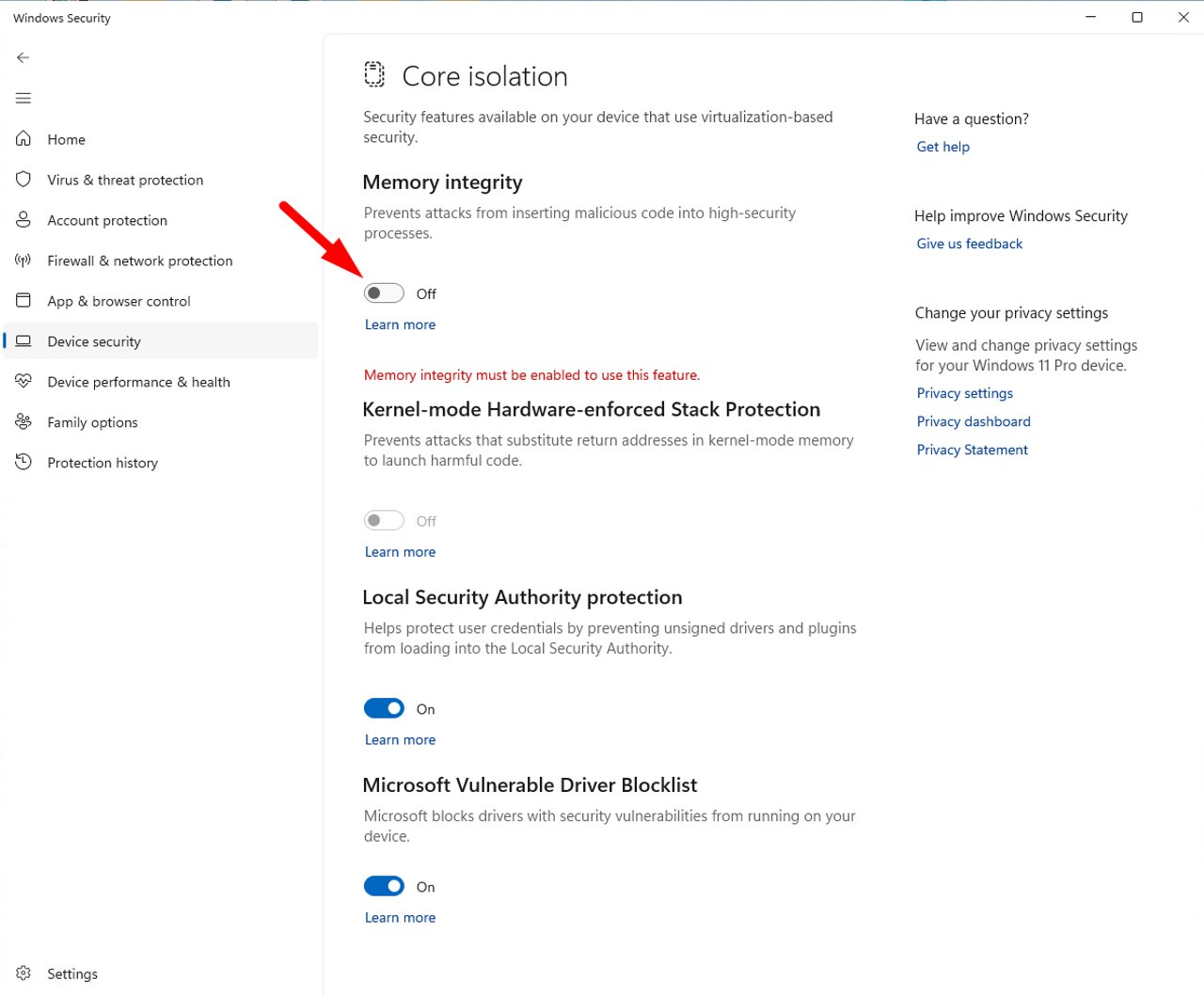Click the Core isolation chip icon
This screenshot has width=1204, height=996.
[x=374, y=74]
